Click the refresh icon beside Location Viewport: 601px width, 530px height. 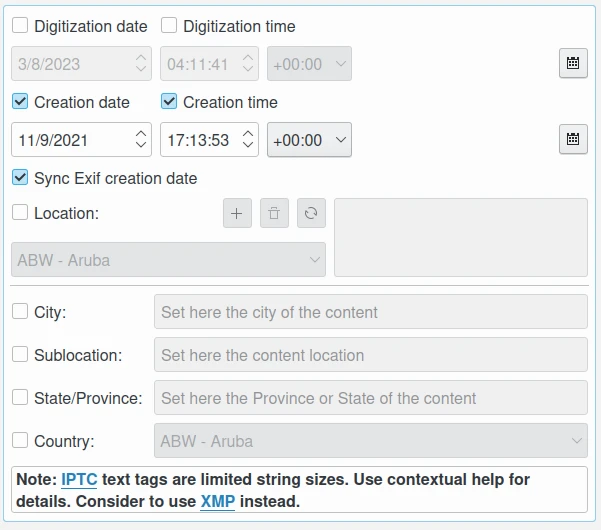pyautogui.click(x=312, y=213)
